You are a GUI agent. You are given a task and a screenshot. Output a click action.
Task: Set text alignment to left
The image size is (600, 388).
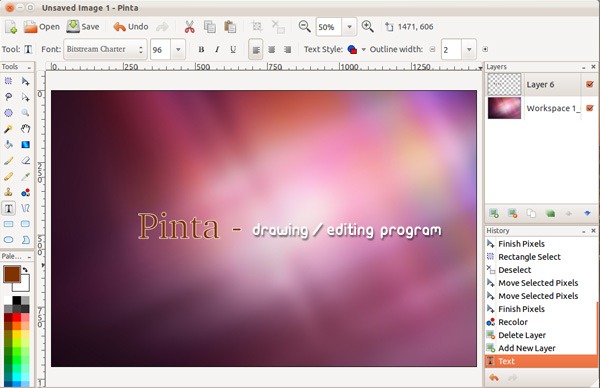(256, 49)
